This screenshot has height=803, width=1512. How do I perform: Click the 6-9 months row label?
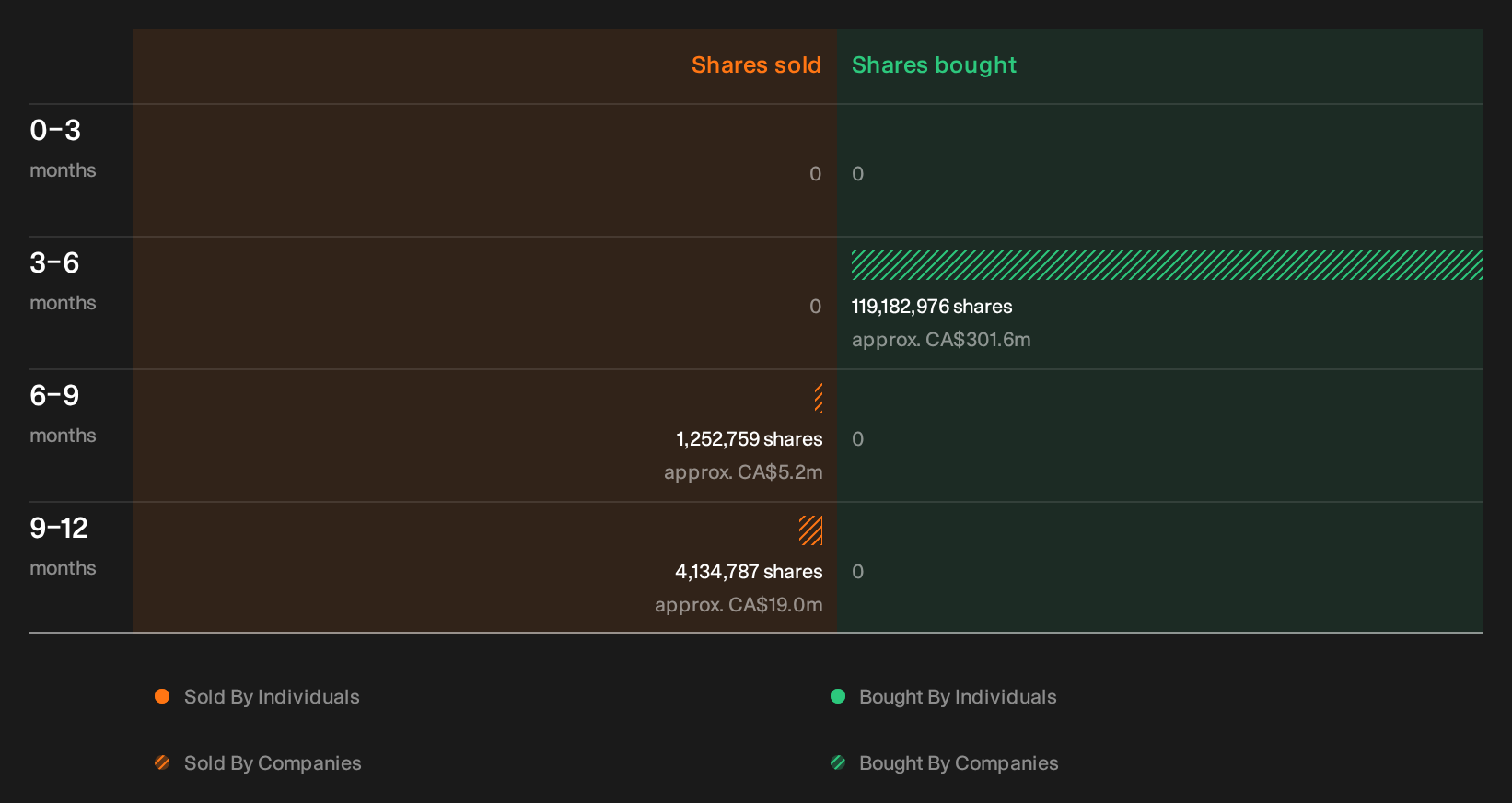pyautogui.click(x=63, y=414)
